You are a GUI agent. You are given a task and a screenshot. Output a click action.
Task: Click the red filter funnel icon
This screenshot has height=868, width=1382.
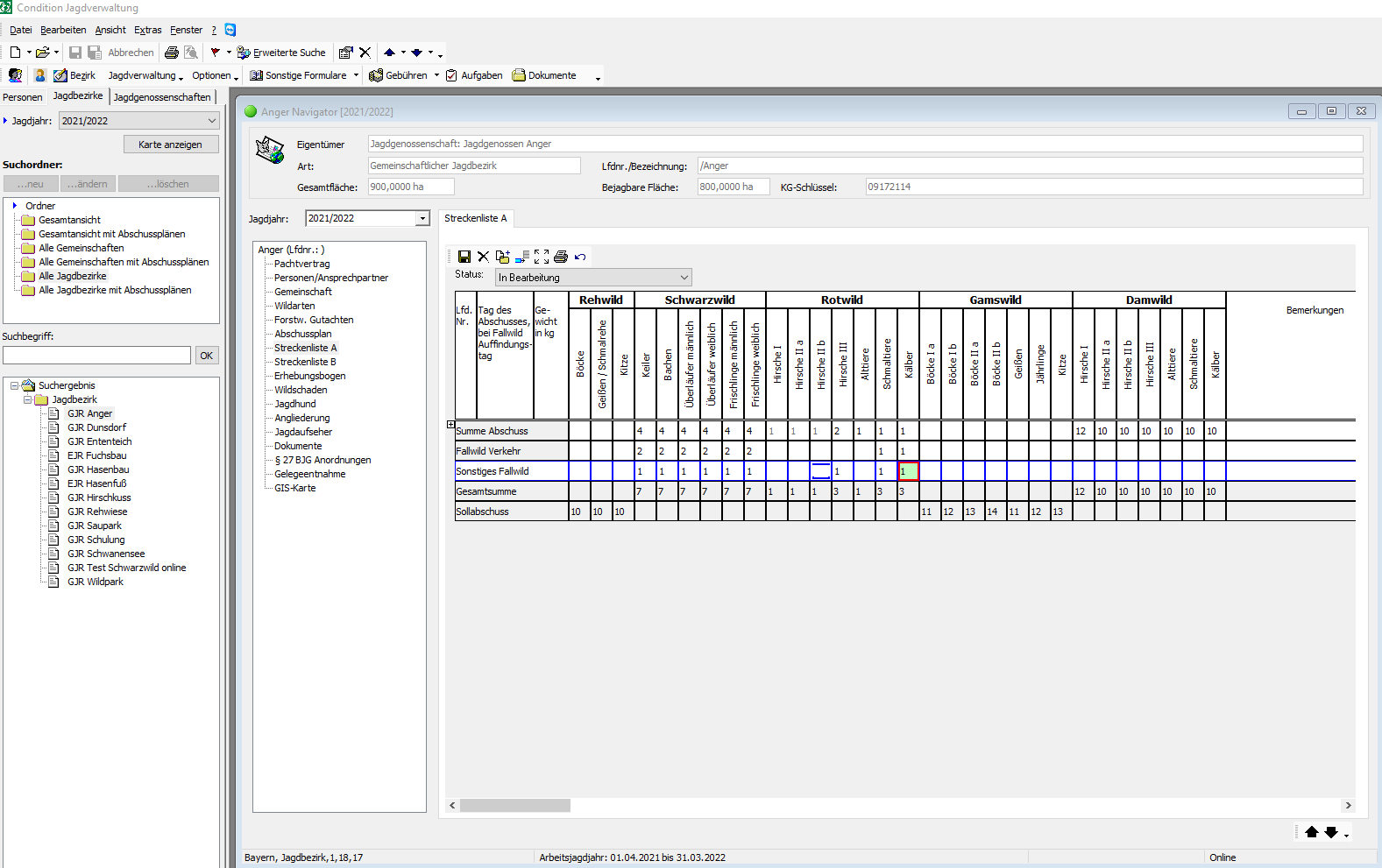215,53
